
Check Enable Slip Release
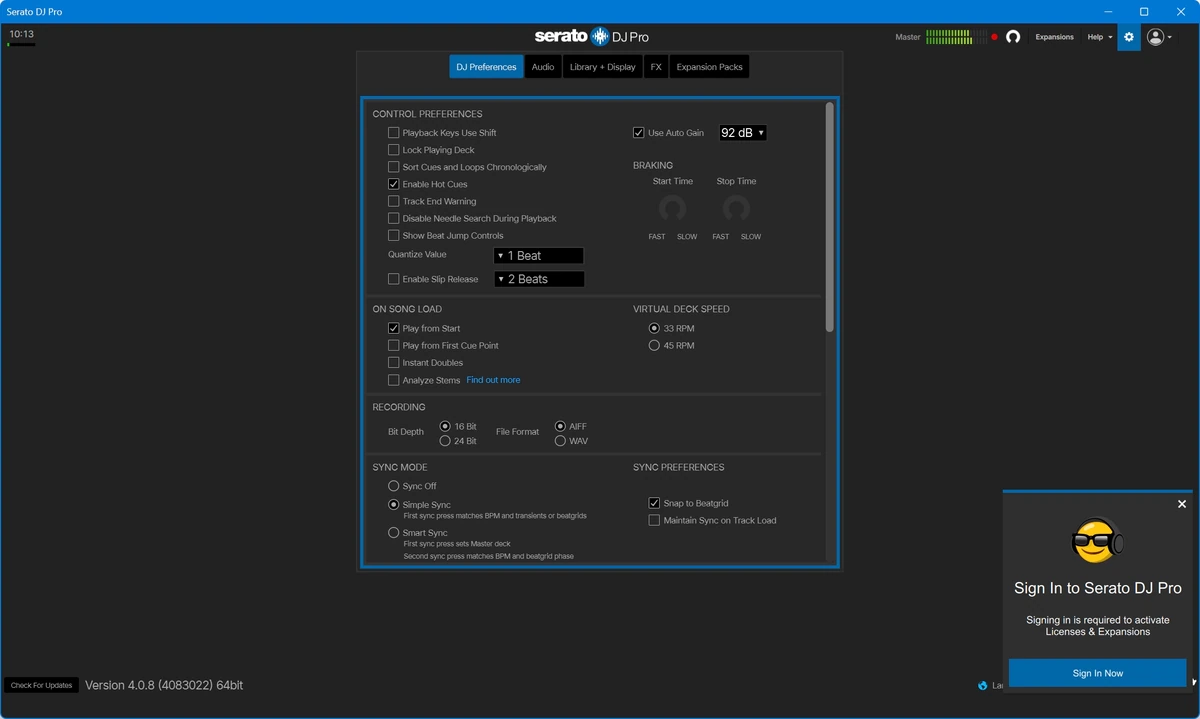pos(393,279)
